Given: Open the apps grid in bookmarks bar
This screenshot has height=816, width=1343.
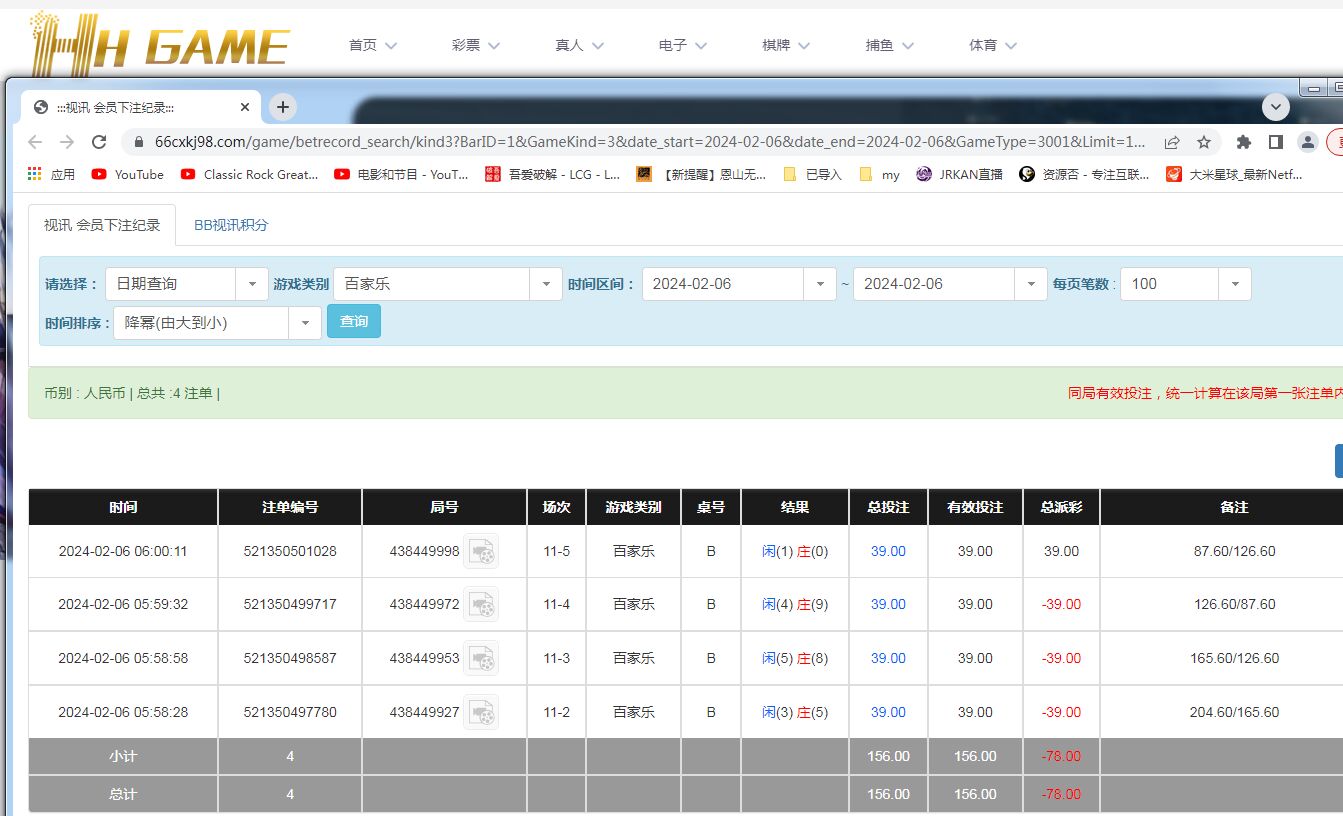Looking at the screenshot, I should (x=35, y=174).
